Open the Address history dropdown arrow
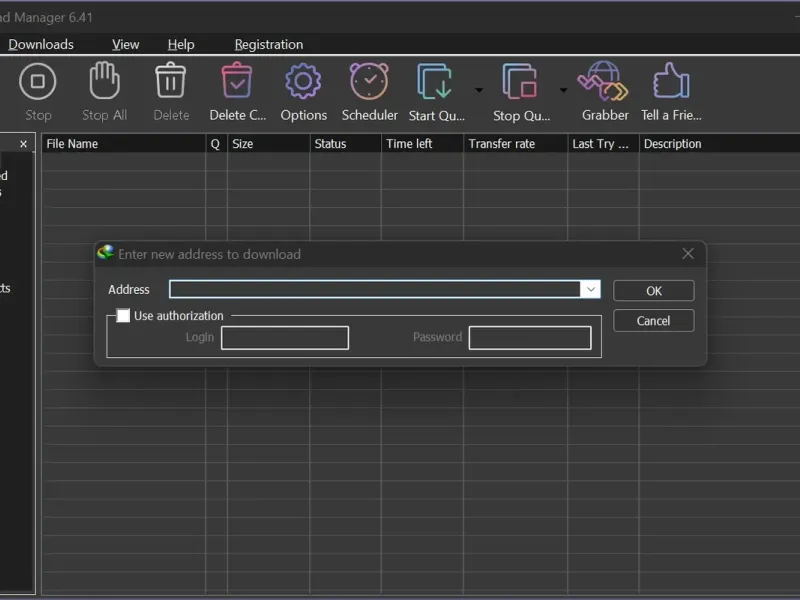The height and width of the screenshot is (600, 800). coord(591,289)
